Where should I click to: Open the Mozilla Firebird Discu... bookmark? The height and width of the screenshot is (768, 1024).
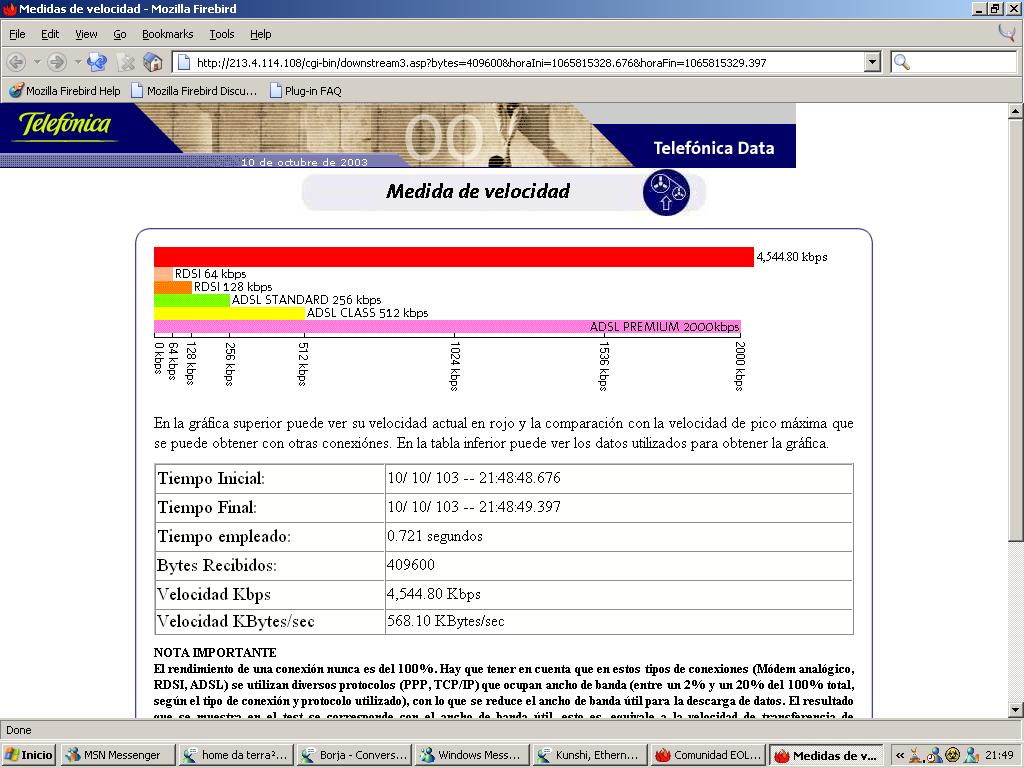(x=194, y=91)
